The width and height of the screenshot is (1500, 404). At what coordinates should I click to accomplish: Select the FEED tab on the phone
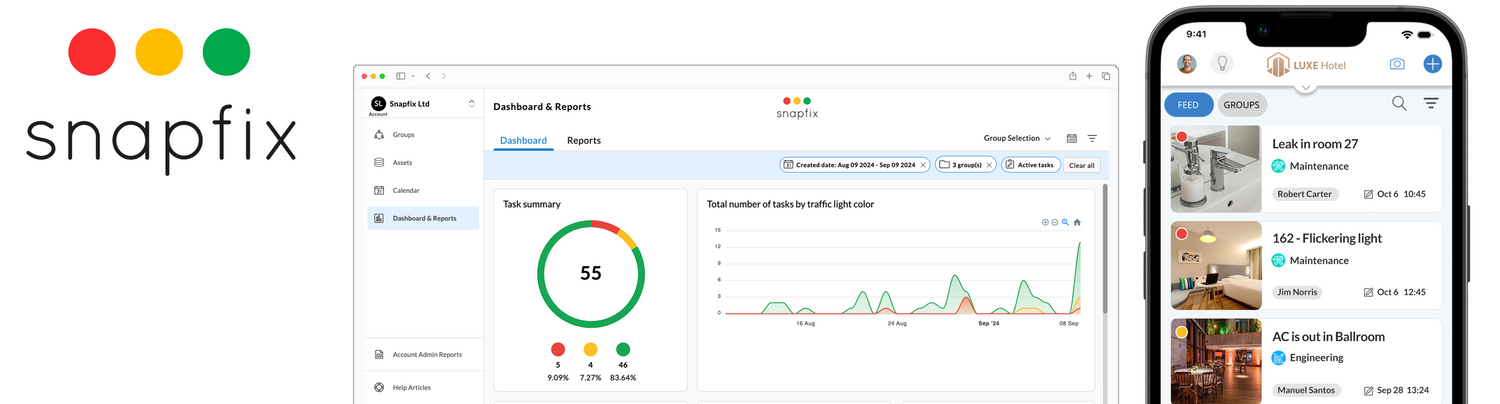pos(1188,104)
